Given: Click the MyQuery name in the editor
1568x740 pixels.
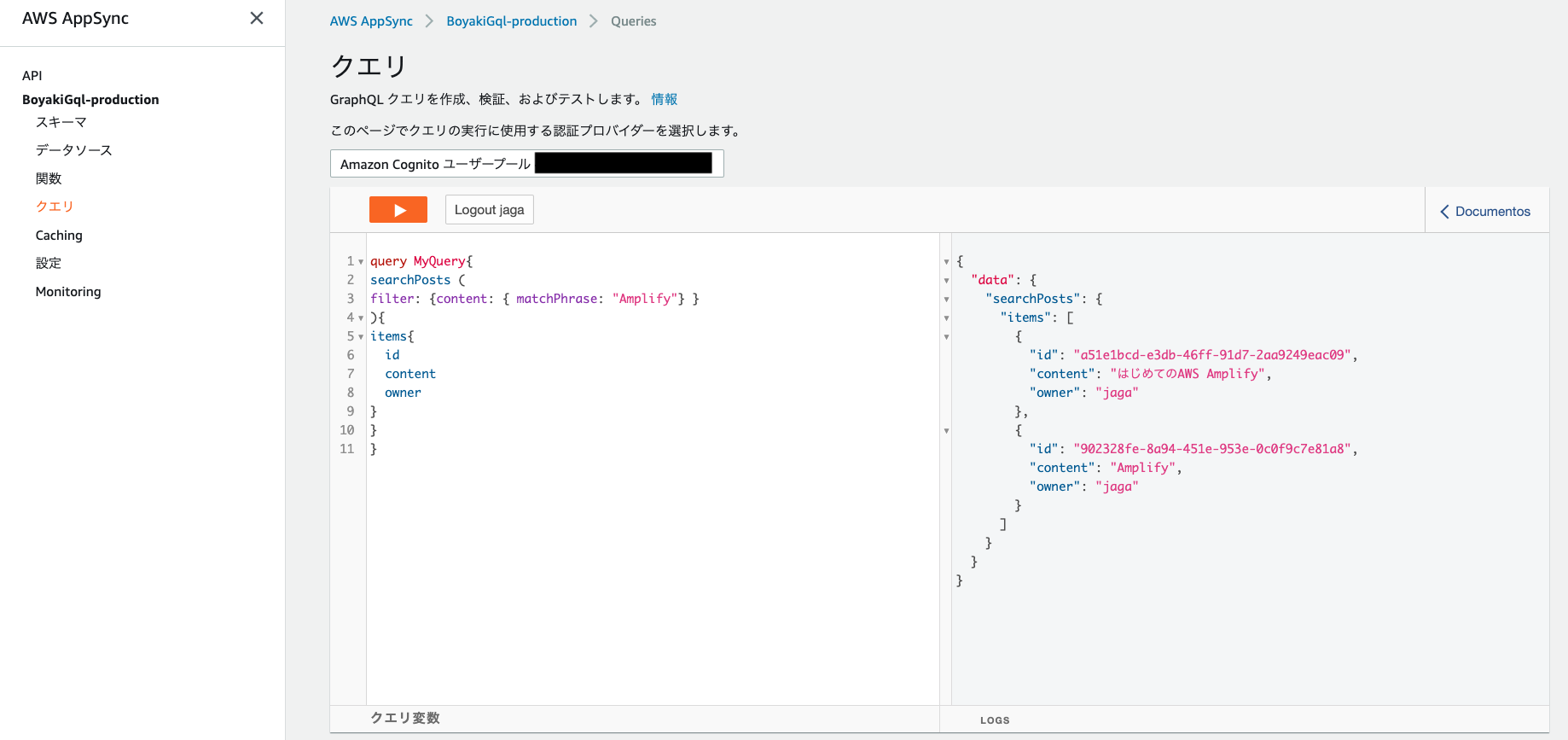Looking at the screenshot, I should click(439, 261).
